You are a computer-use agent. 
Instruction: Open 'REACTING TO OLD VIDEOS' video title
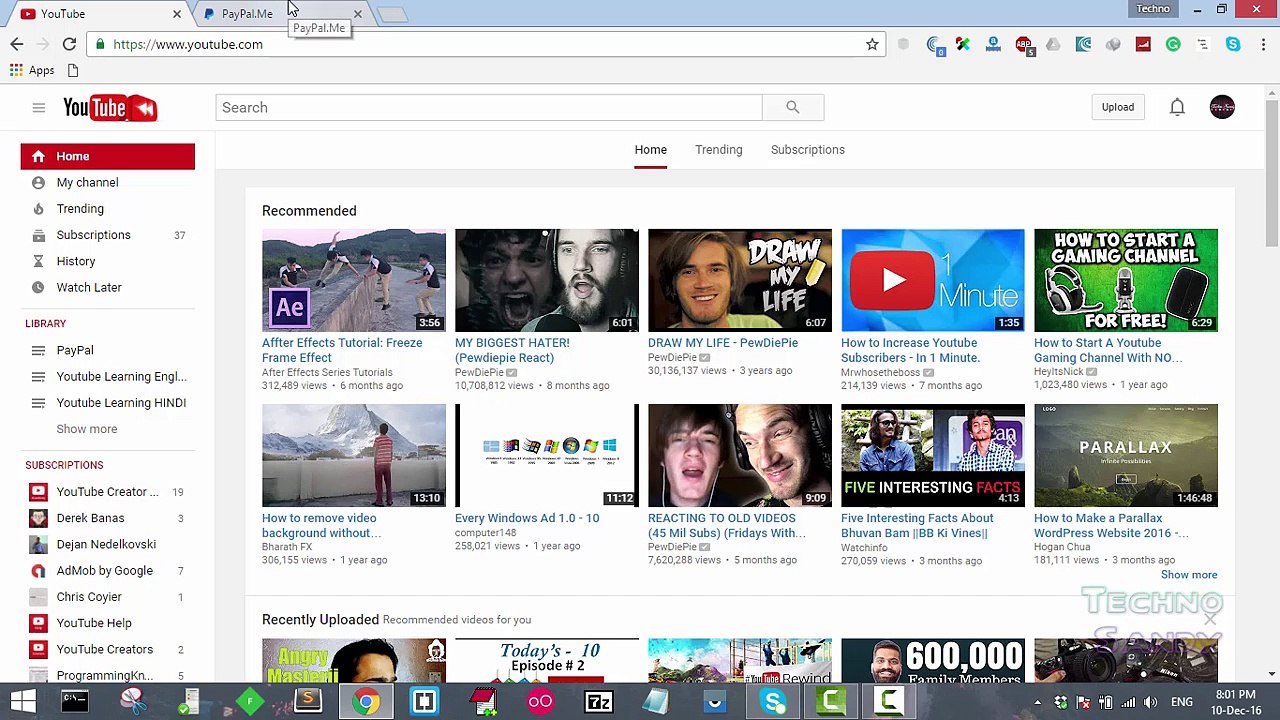[727, 525]
